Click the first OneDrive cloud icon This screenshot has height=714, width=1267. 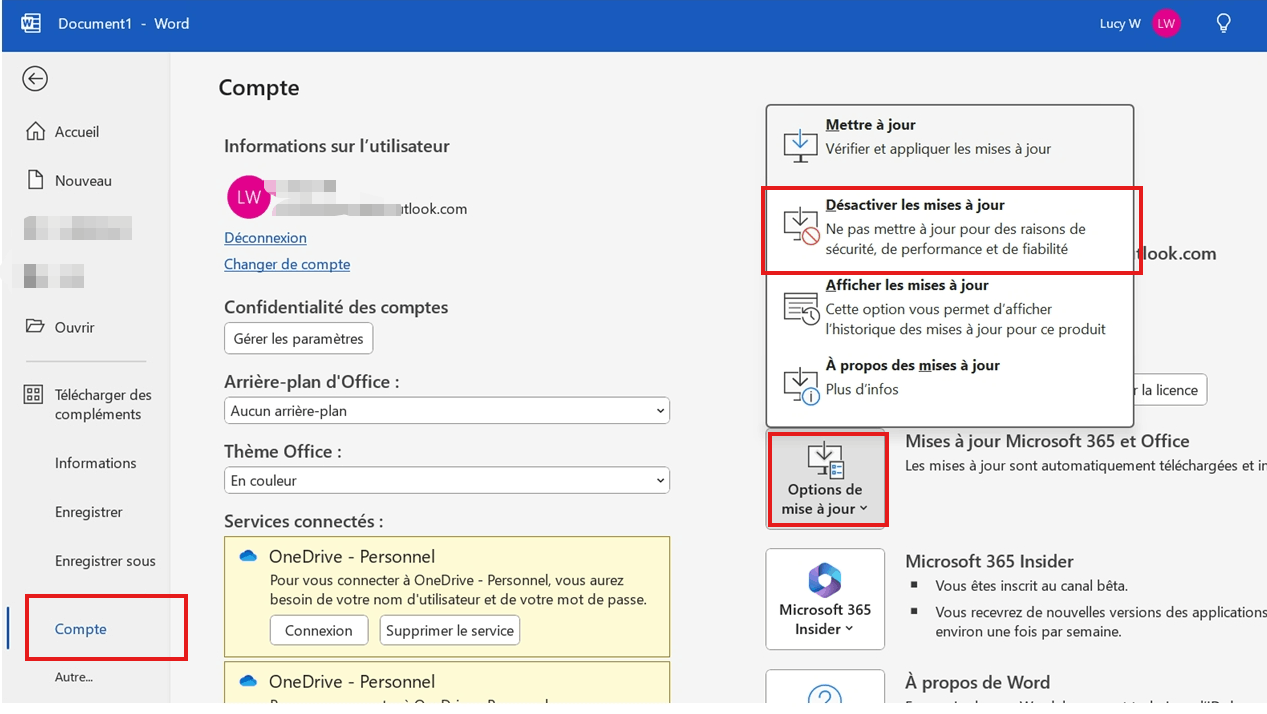(248, 556)
